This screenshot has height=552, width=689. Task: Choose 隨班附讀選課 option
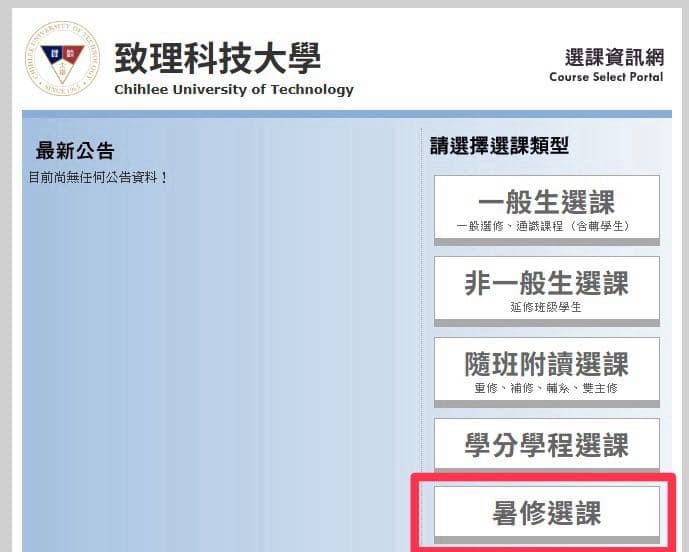[547, 372]
